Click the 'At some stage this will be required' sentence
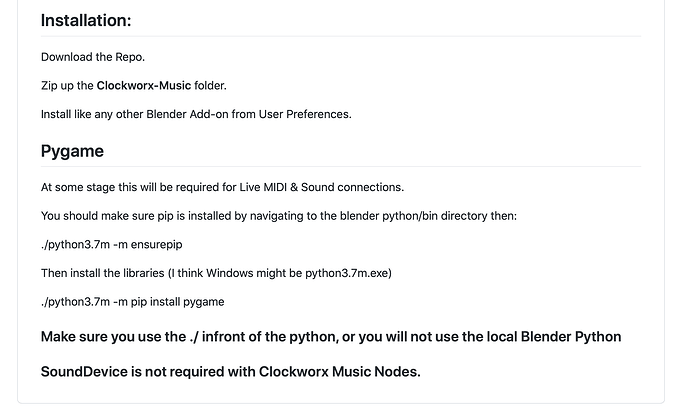 pyautogui.click(x=222, y=187)
